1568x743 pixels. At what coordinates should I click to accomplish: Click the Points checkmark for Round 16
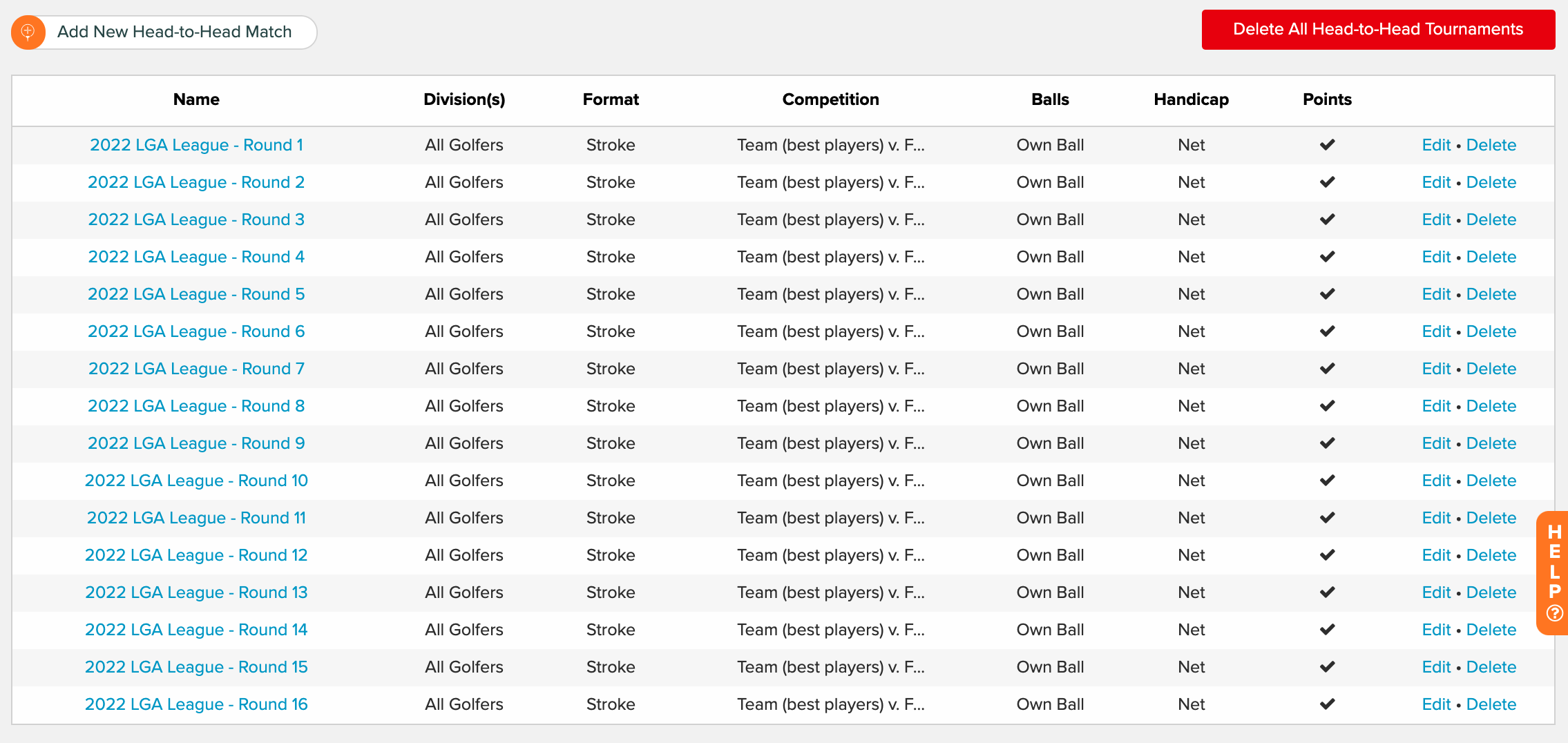1327,704
